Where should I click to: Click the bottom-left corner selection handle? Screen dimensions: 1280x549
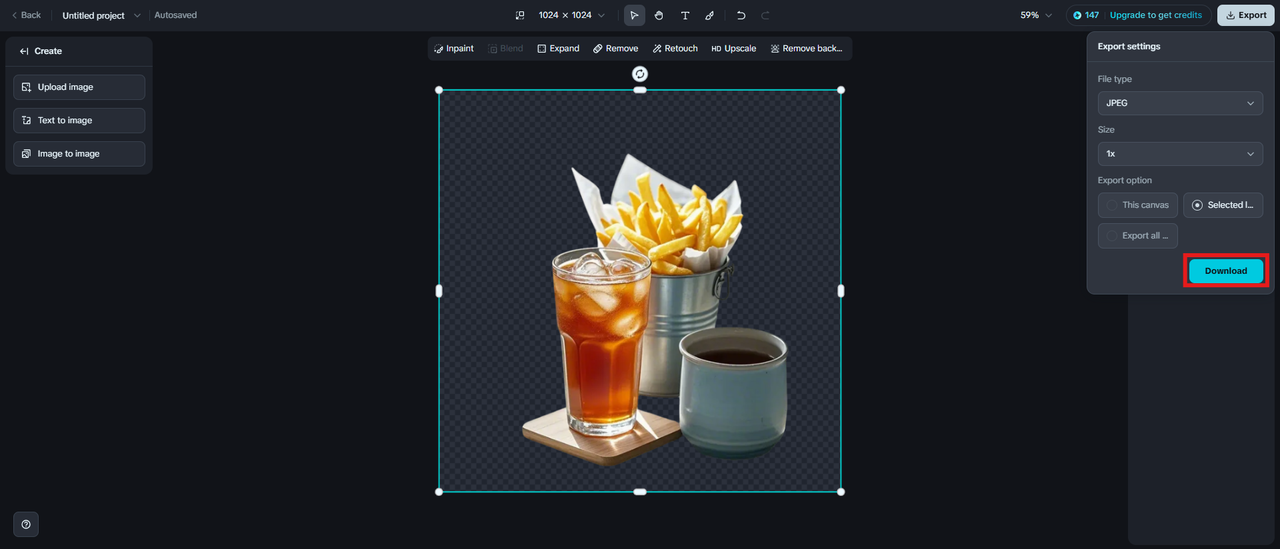439,492
